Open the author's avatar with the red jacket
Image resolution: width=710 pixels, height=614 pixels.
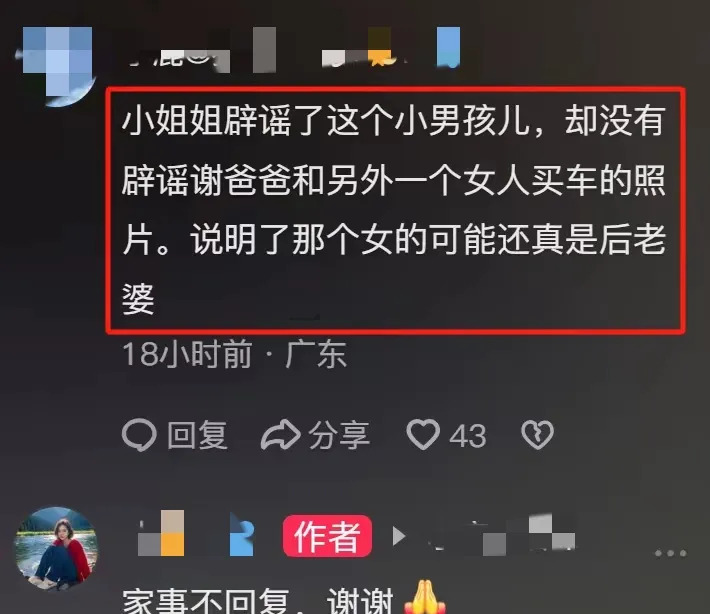[57, 548]
